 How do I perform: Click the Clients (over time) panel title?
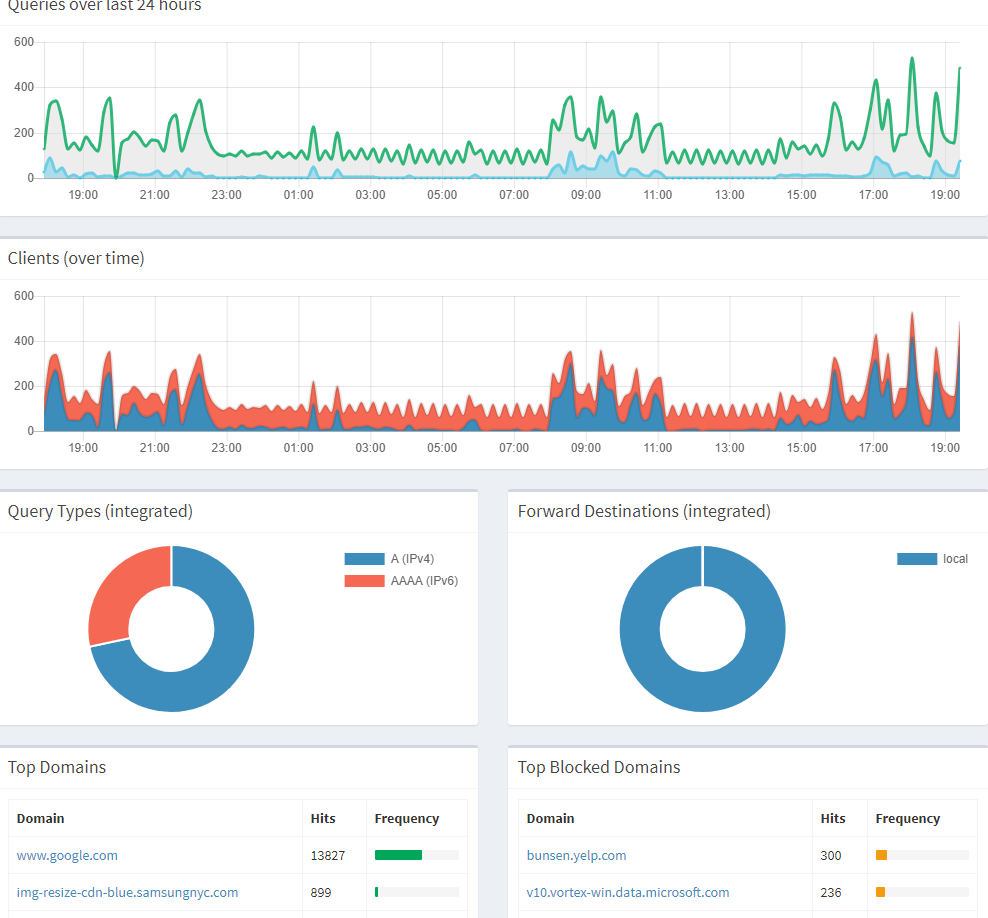(76, 258)
